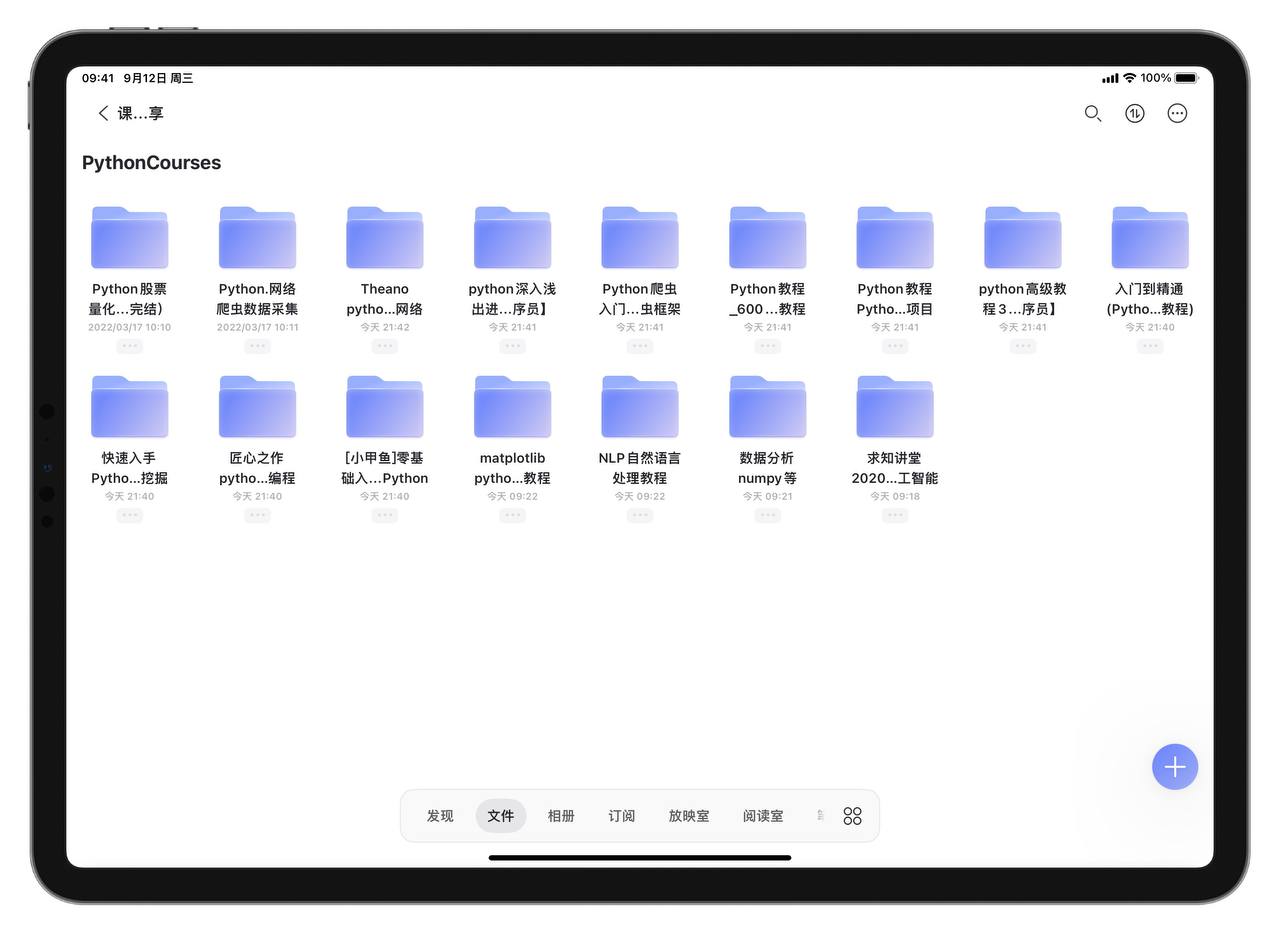
Task: Switch to the 阅读室 tab
Action: (x=763, y=816)
